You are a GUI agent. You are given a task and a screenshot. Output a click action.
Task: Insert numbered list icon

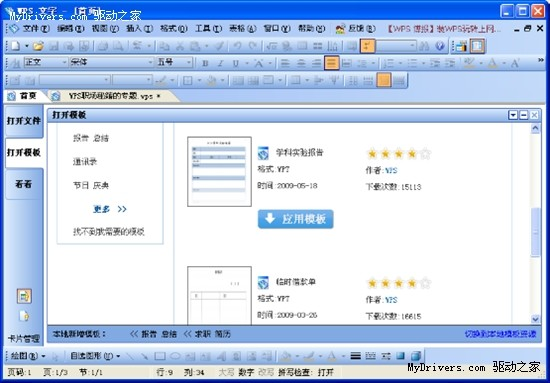388,63
